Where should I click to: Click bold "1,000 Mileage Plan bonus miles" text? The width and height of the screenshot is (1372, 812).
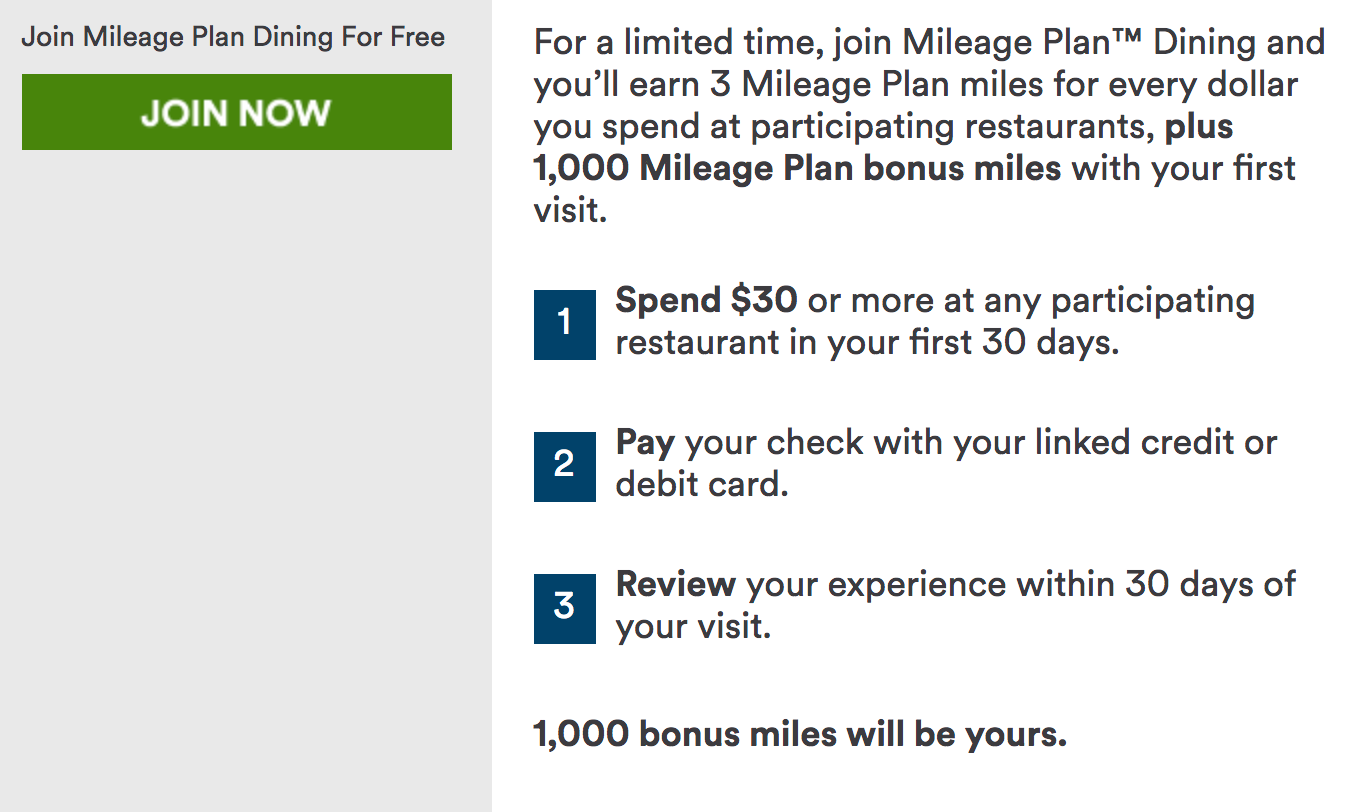click(x=797, y=168)
